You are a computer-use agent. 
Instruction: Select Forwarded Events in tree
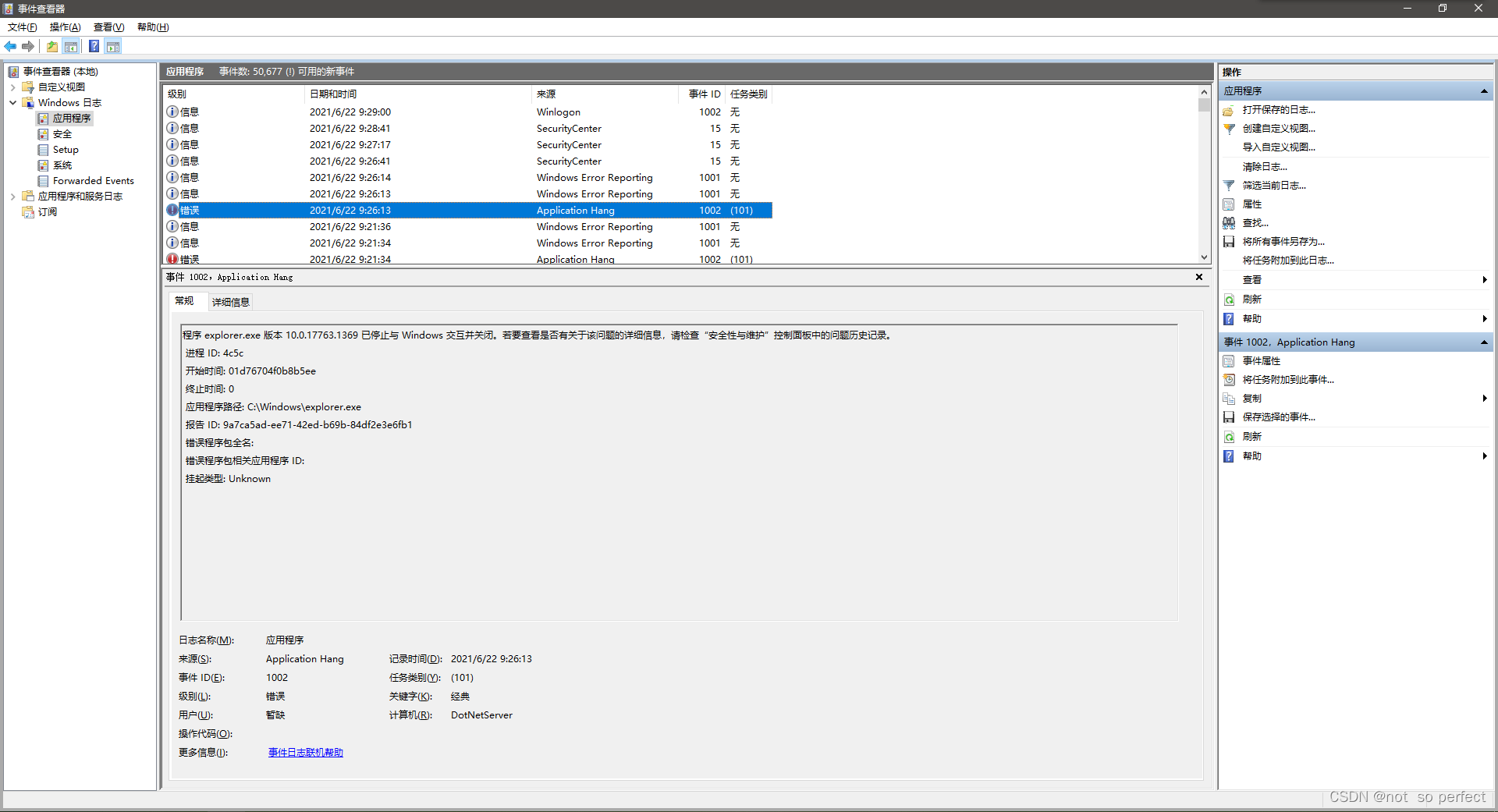click(x=86, y=181)
